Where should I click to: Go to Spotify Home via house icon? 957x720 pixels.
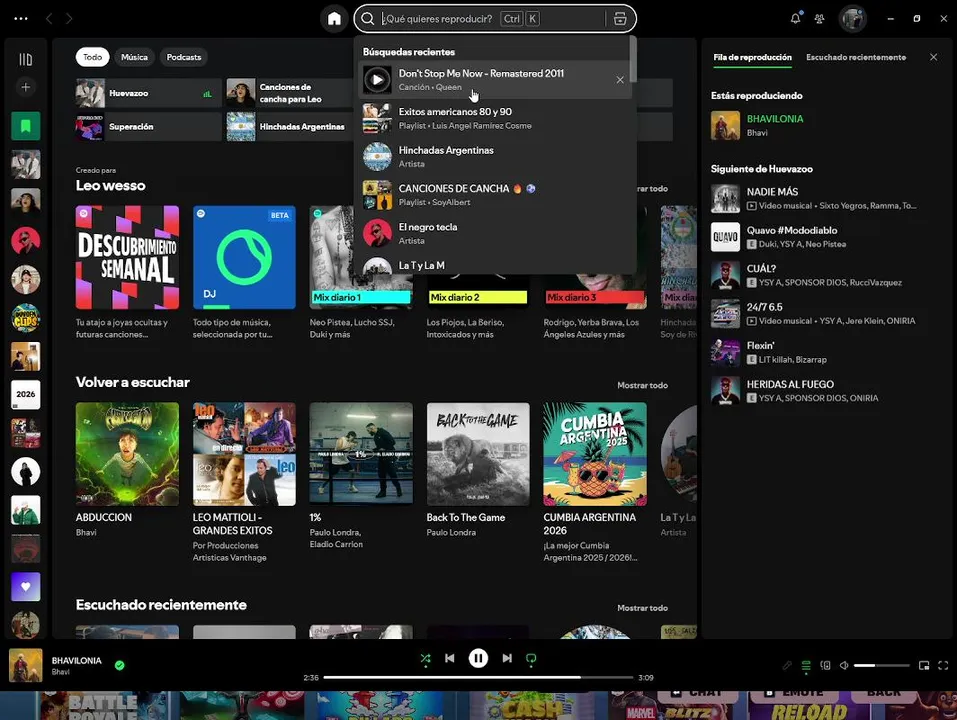(x=334, y=19)
